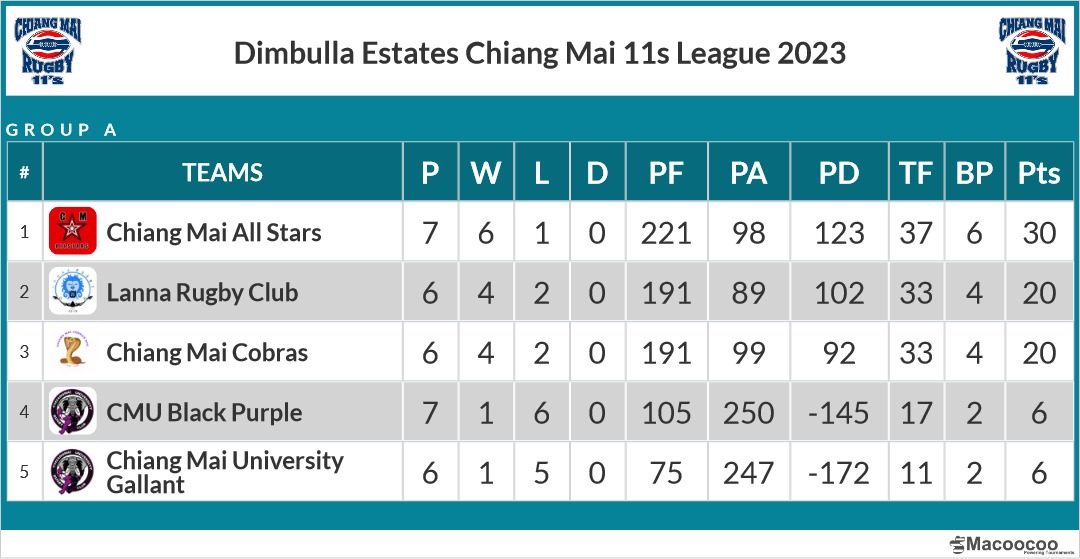
Task: Select the TEAMS column header
Action: (x=223, y=173)
